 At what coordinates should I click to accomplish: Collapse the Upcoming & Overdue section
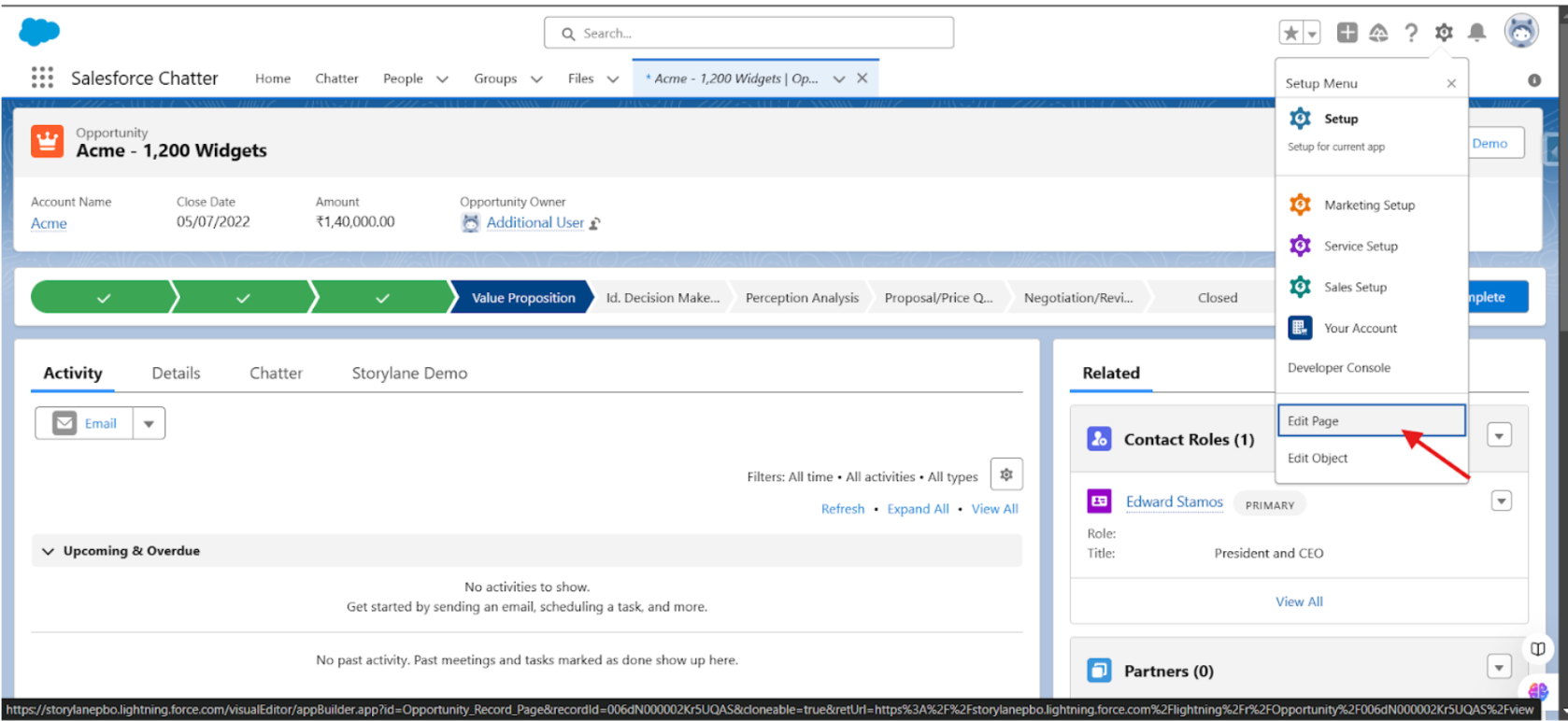[49, 551]
